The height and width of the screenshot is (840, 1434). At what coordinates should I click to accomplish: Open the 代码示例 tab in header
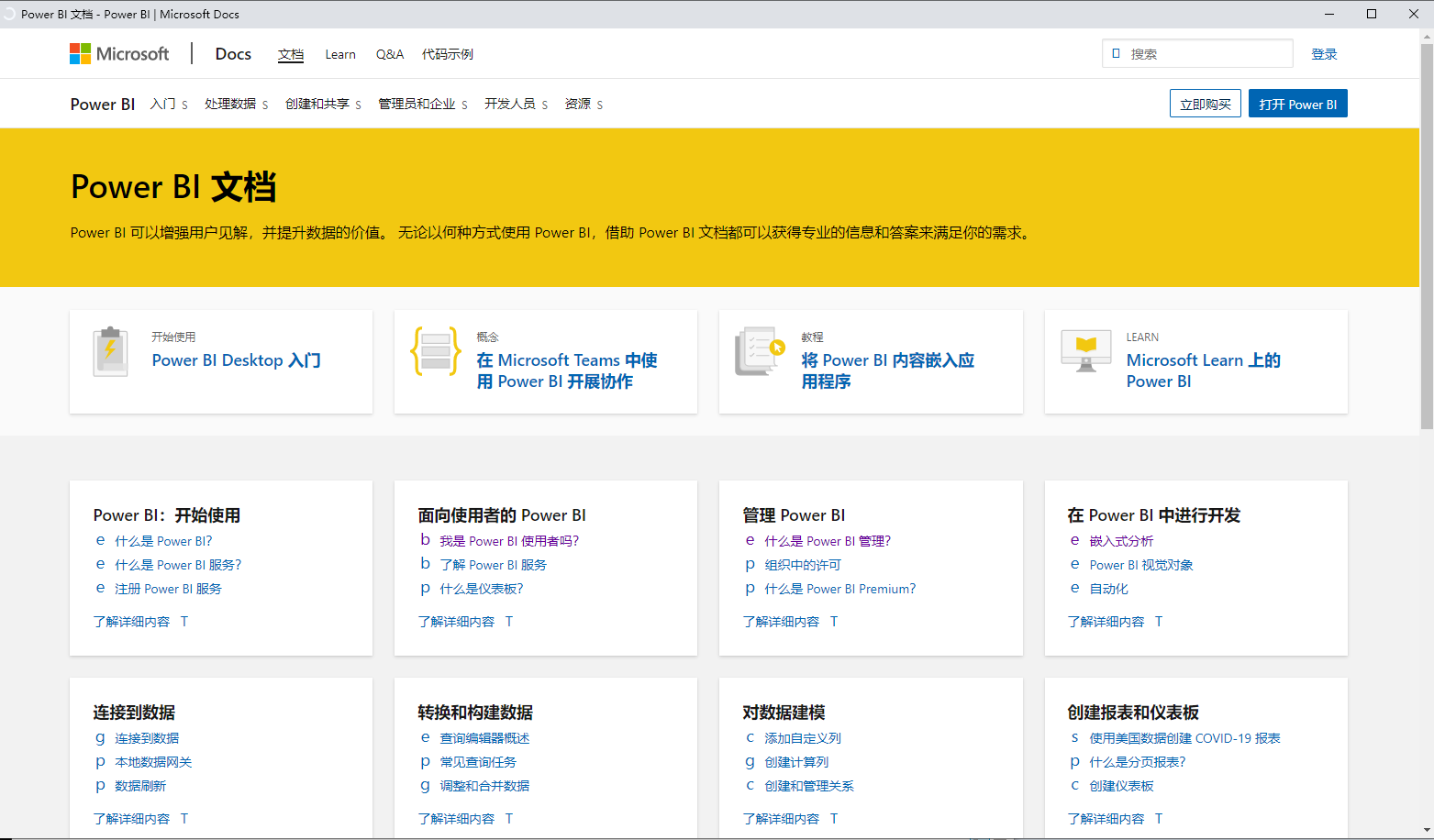(448, 54)
